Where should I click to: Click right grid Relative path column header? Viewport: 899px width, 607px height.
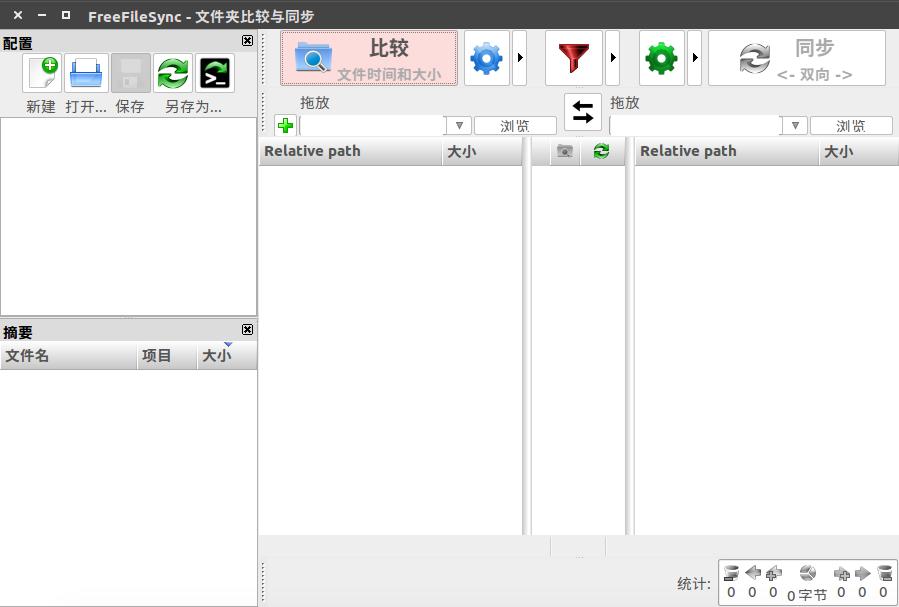click(x=726, y=151)
